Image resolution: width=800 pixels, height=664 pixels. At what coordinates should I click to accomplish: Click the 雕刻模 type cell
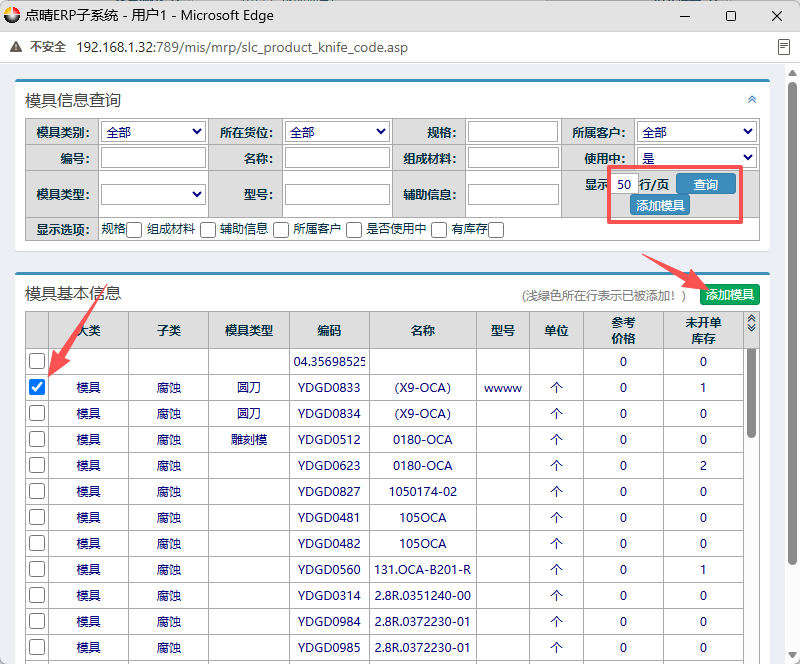click(x=249, y=439)
